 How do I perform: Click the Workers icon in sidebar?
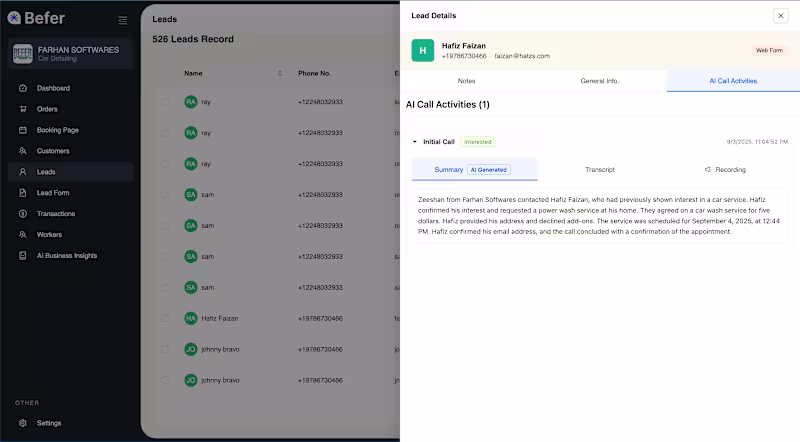[23, 235]
